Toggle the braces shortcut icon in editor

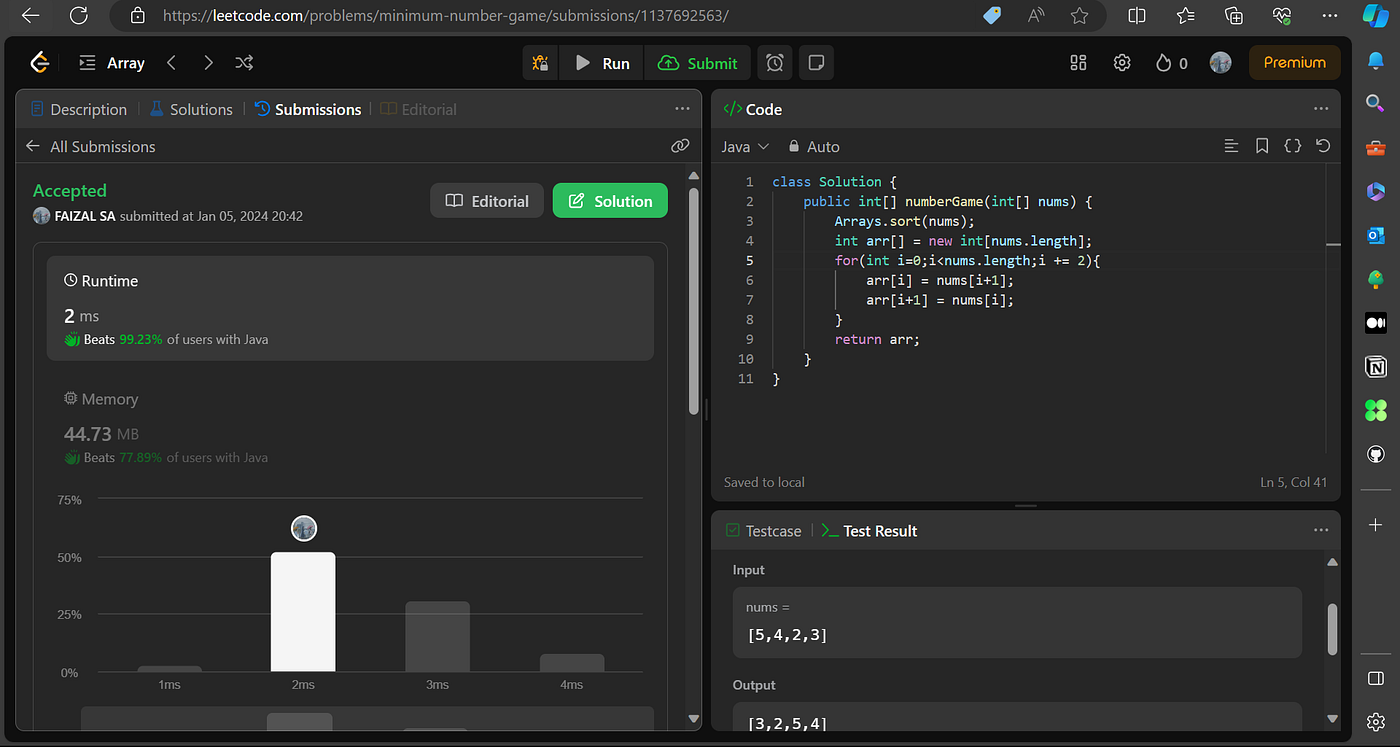1292,146
